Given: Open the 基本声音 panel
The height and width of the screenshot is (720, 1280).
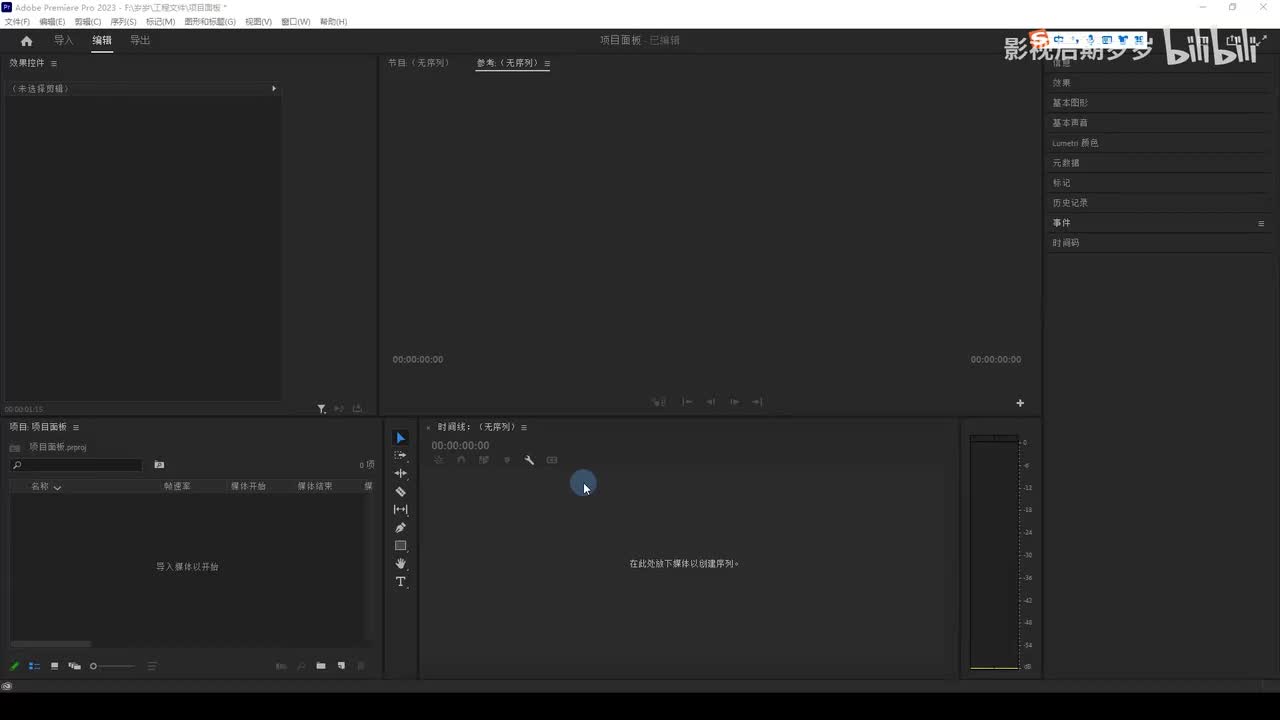Looking at the screenshot, I should pyautogui.click(x=1070, y=123).
